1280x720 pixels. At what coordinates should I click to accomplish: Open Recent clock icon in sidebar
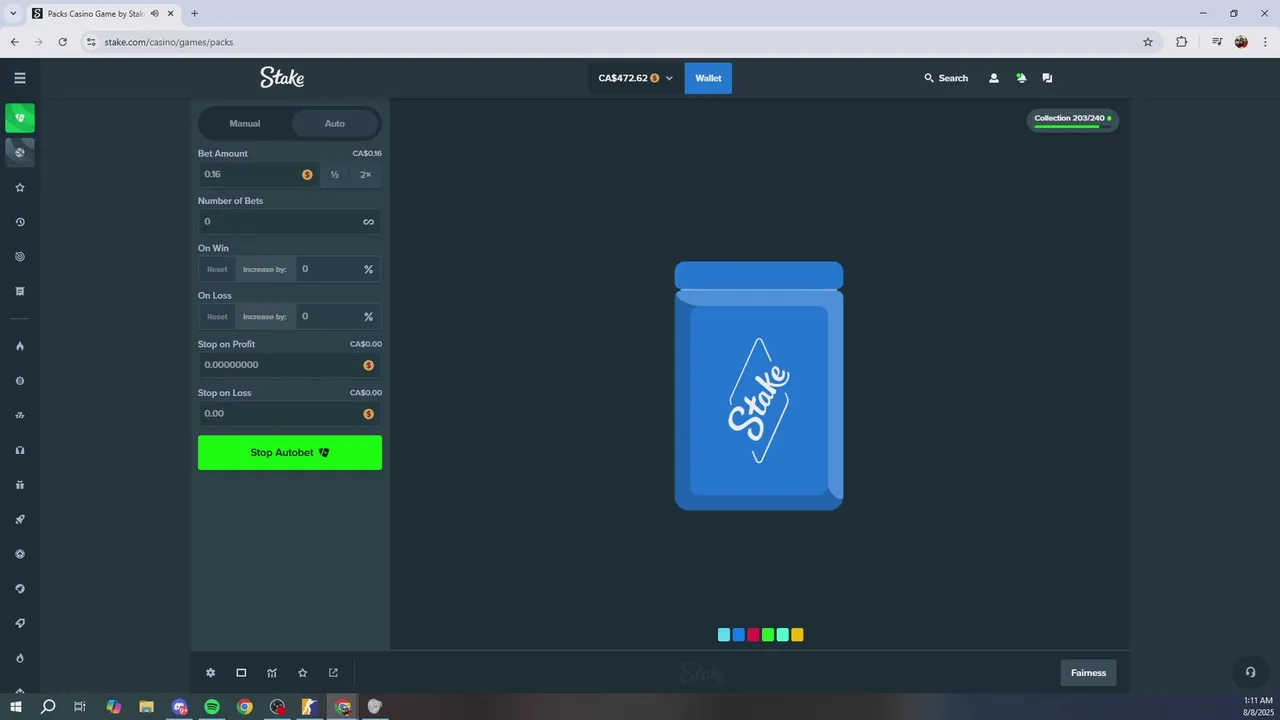coord(20,222)
